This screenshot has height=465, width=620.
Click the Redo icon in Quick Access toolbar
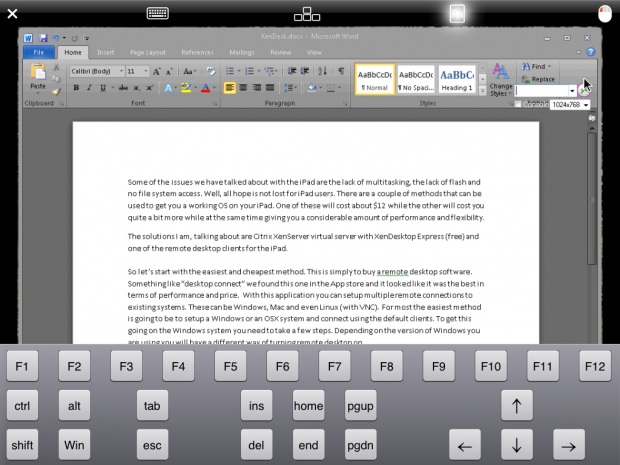tap(74, 38)
